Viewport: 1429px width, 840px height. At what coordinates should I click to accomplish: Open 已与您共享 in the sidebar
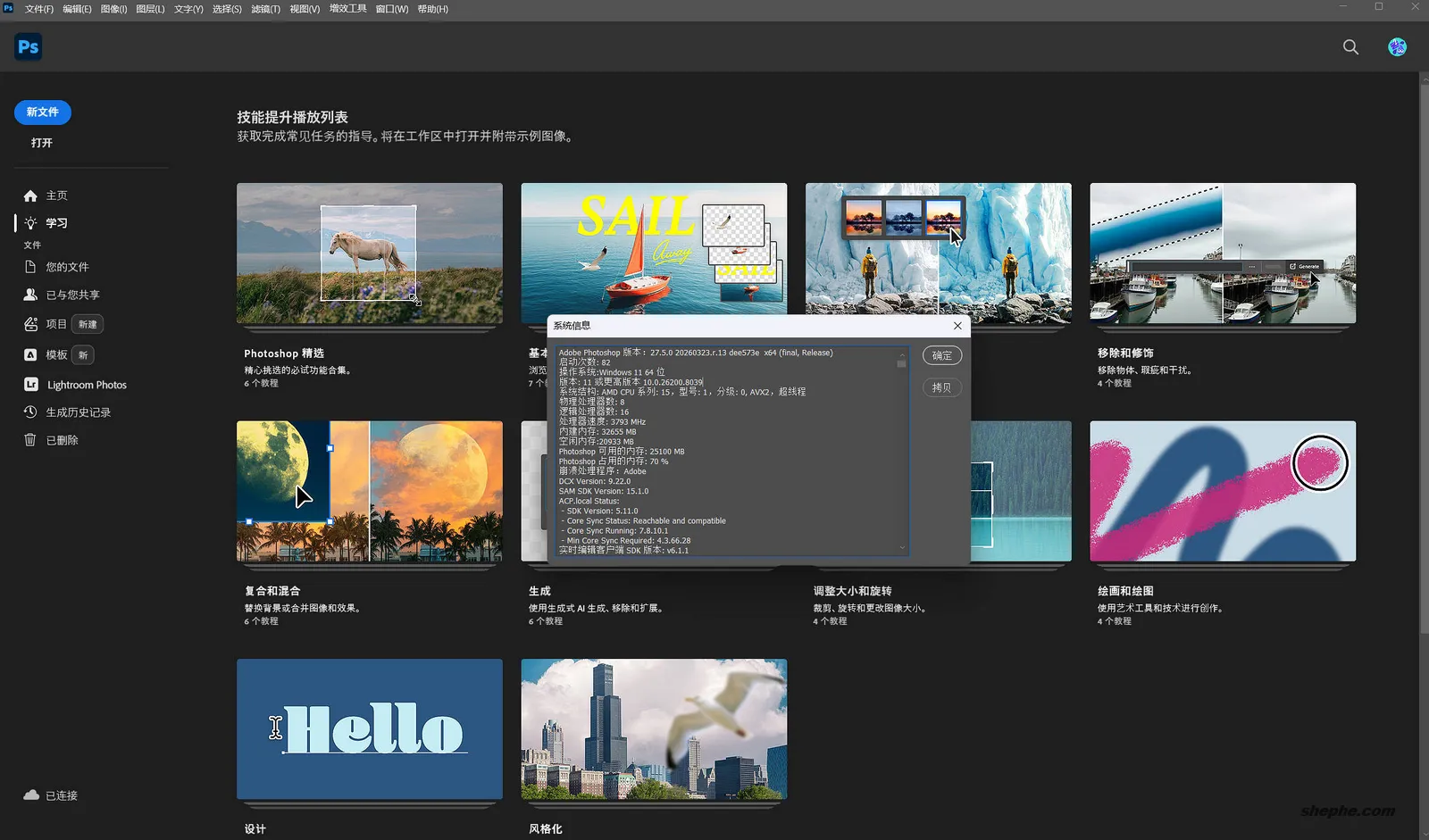(72, 294)
